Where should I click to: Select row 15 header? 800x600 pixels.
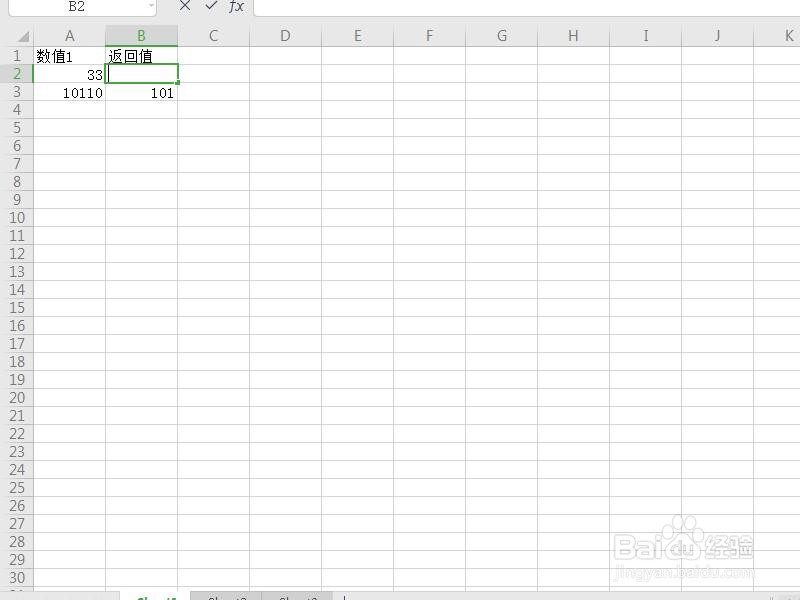pos(17,308)
